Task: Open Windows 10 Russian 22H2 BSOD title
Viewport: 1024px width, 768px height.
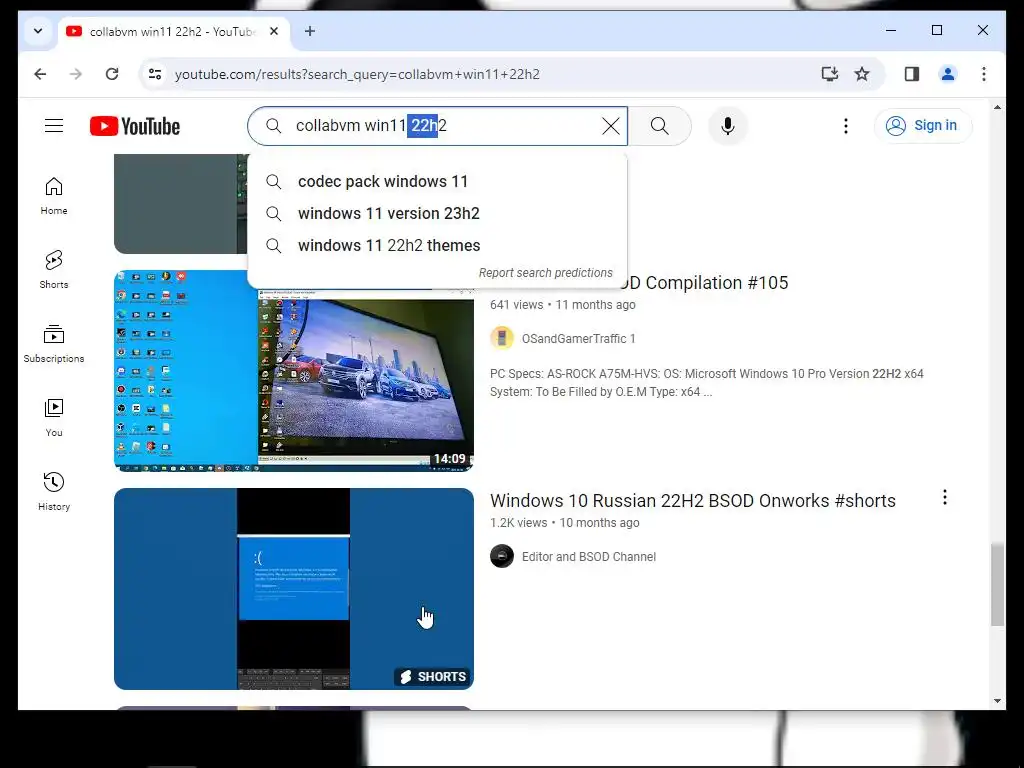Action: point(693,501)
